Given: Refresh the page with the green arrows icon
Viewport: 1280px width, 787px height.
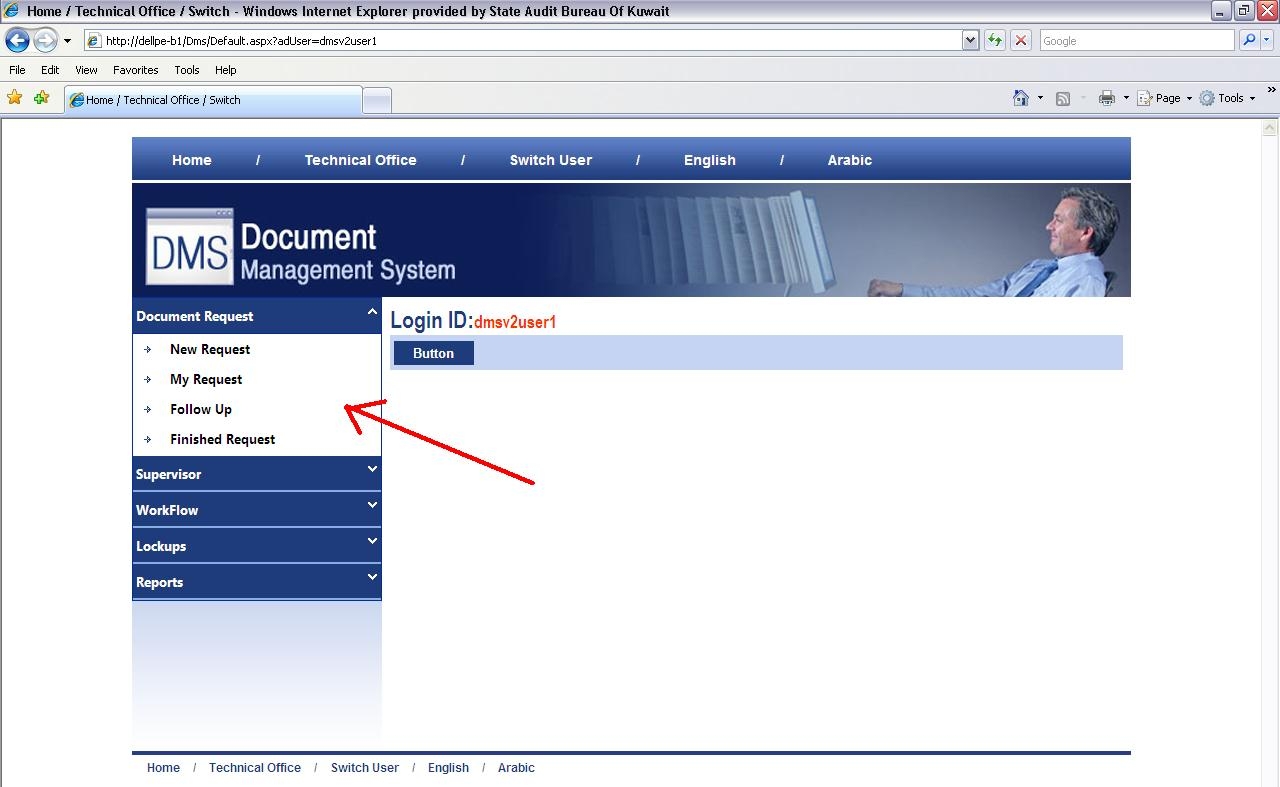Looking at the screenshot, I should 995,41.
